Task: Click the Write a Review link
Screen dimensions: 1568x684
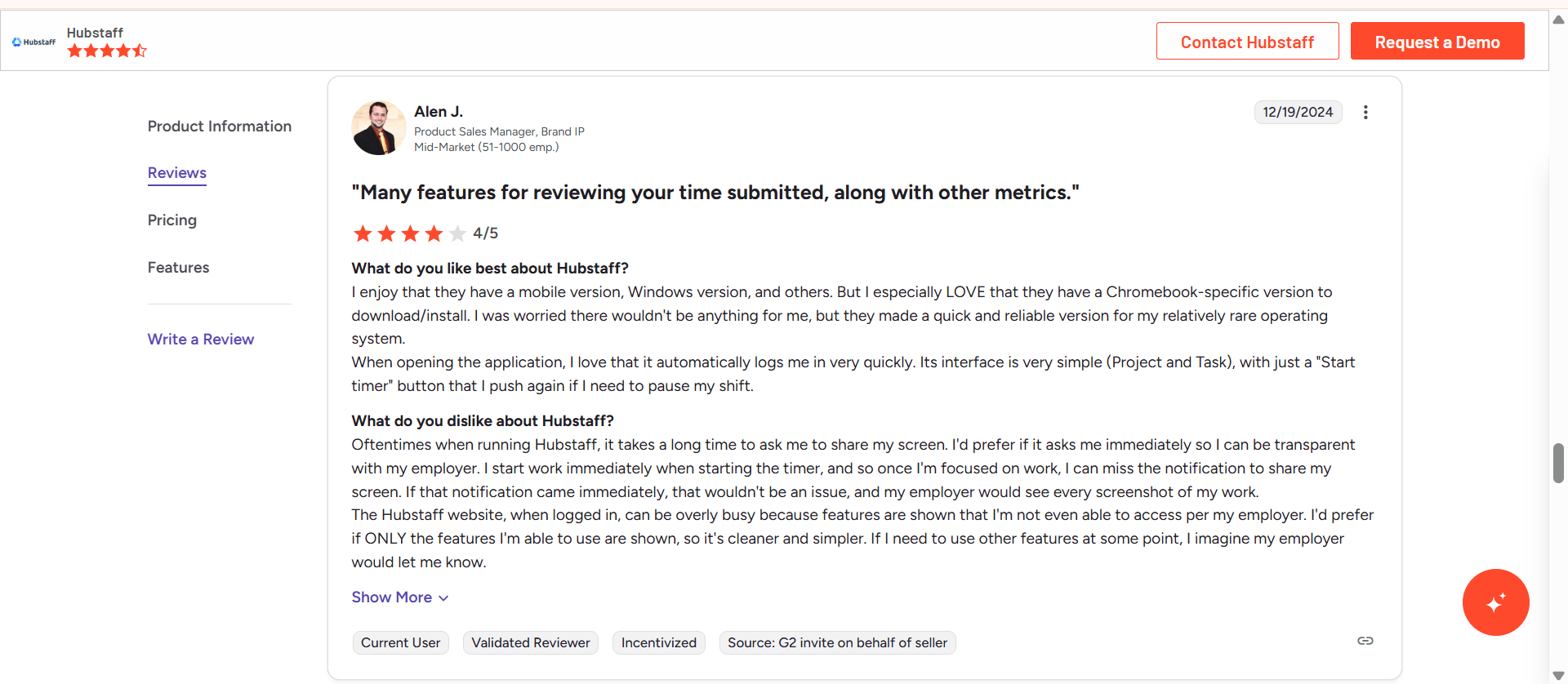Action: point(201,340)
